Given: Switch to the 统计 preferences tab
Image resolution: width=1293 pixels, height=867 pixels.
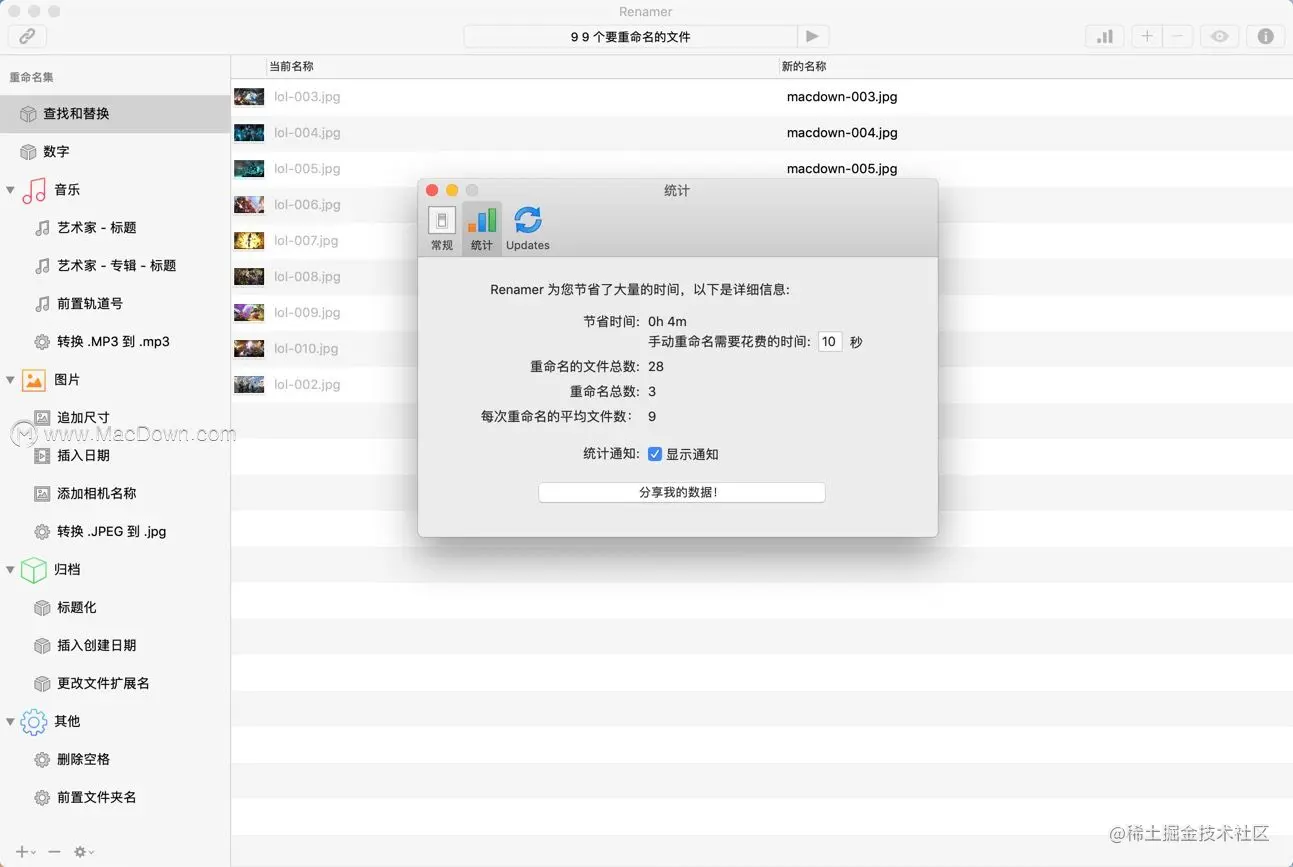Looking at the screenshot, I should point(482,229).
